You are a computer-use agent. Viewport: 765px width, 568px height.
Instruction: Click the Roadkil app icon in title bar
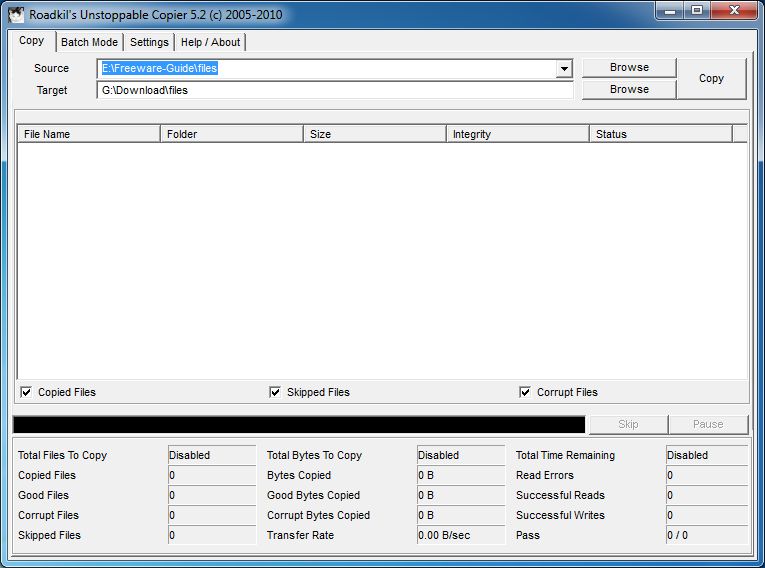click(16, 14)
